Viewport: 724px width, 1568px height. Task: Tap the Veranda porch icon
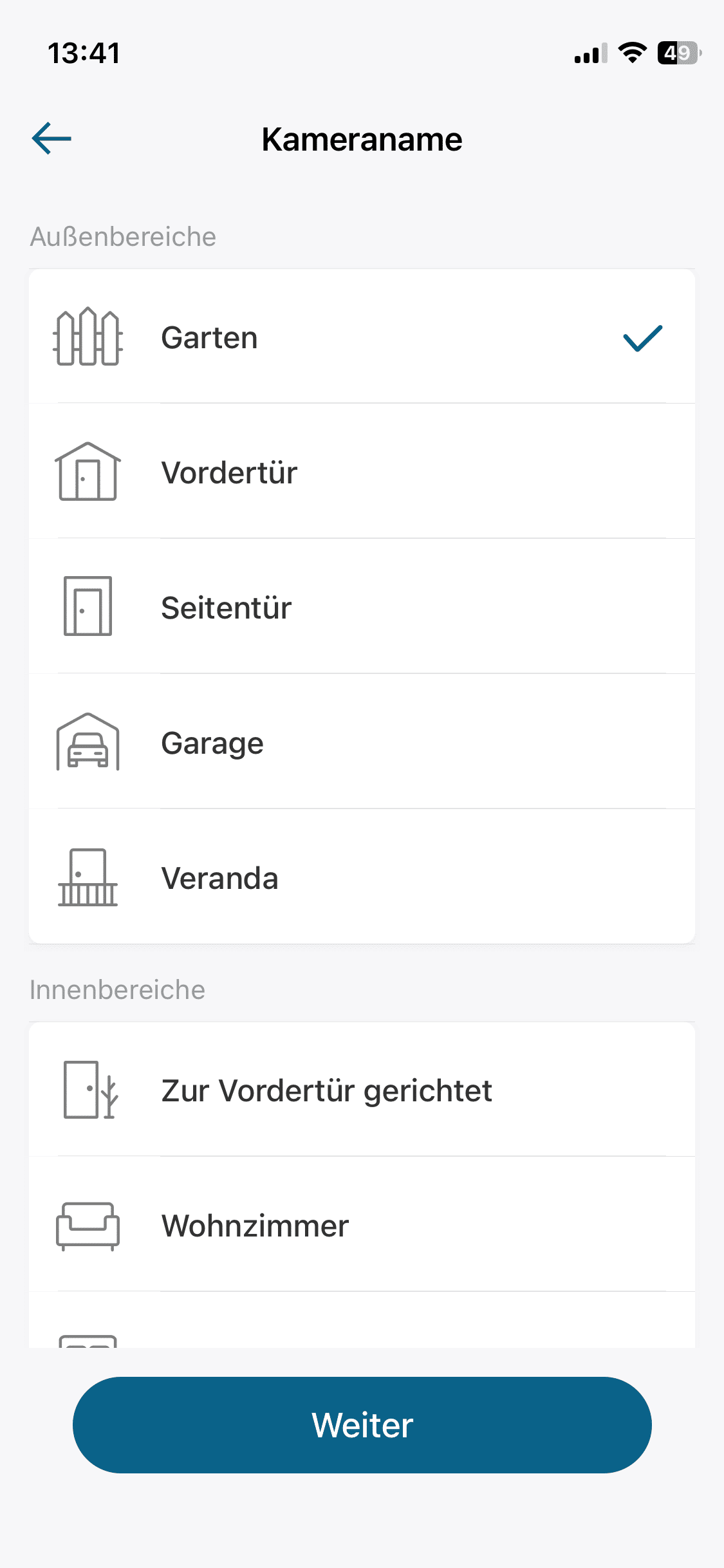88,877
